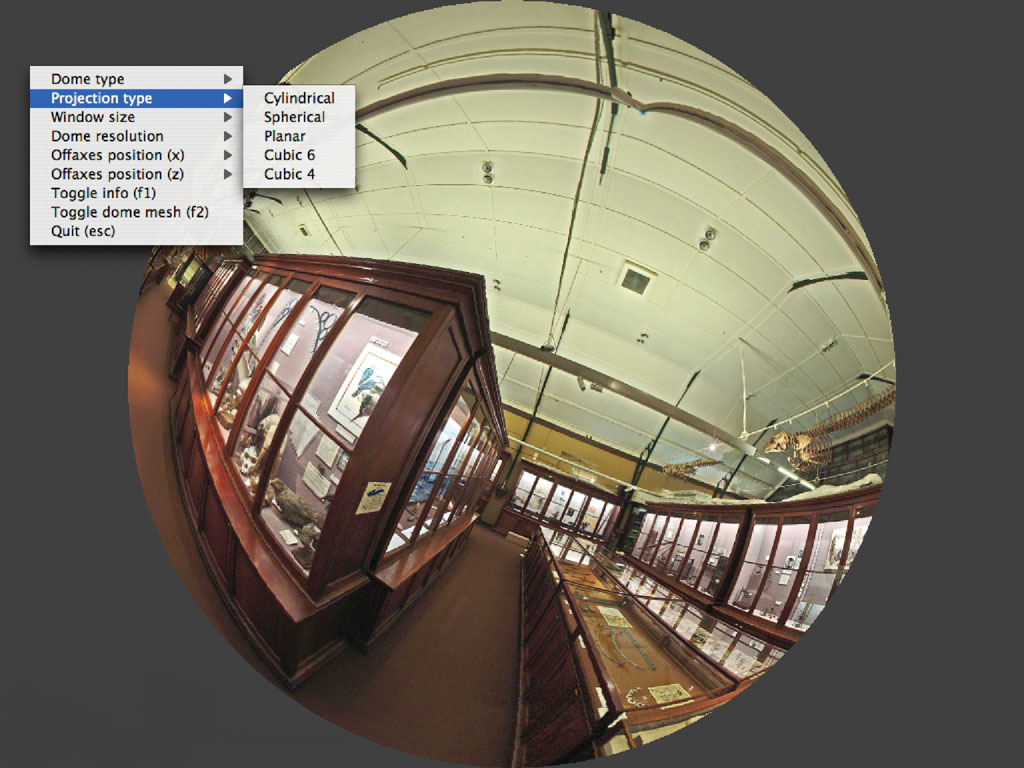
Task: Select Cubic 4 projection type
Action: (x=299, y=174)
